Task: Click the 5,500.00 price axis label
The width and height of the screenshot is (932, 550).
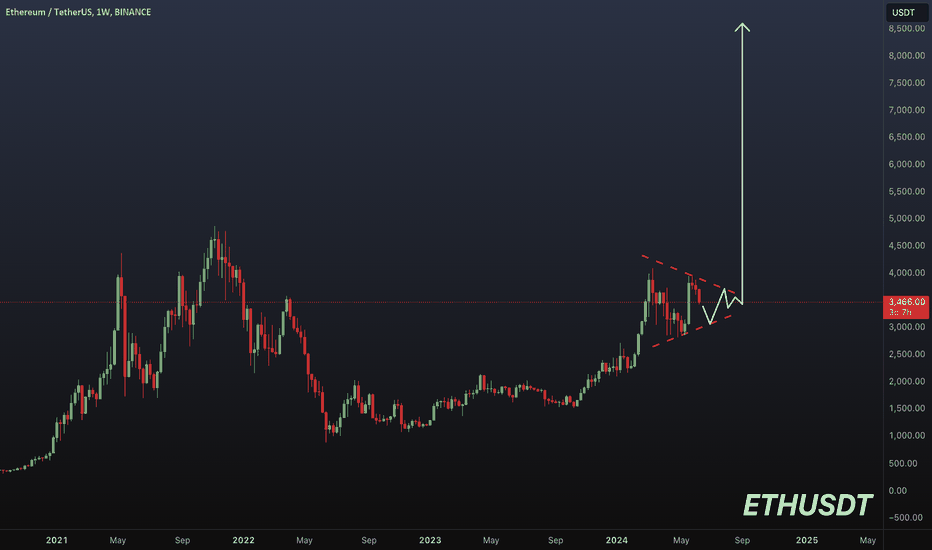Action: (x=906, y=191)
